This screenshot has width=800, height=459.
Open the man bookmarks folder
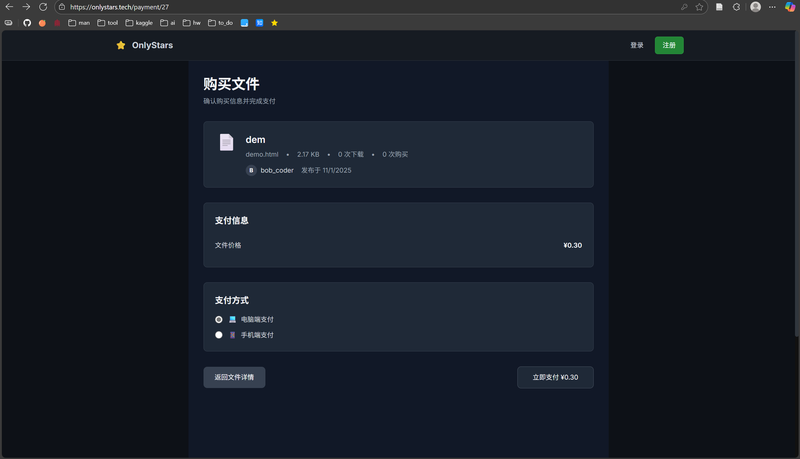click(x=79, y=23)
